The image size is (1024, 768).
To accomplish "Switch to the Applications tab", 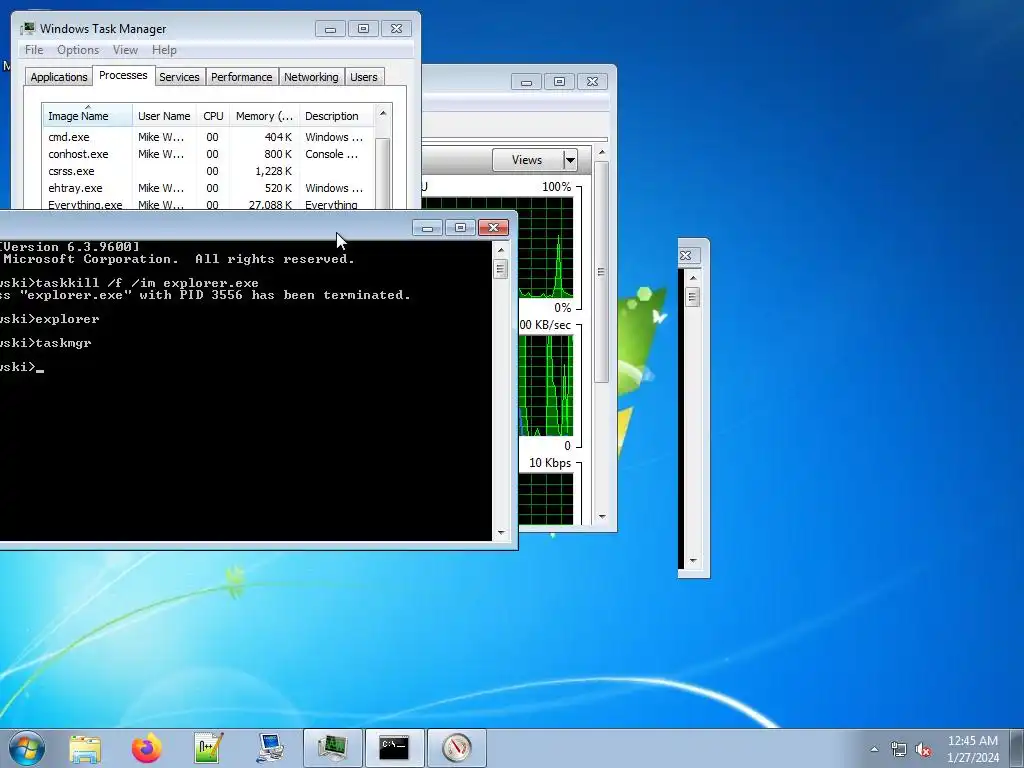I will point(59,77).
